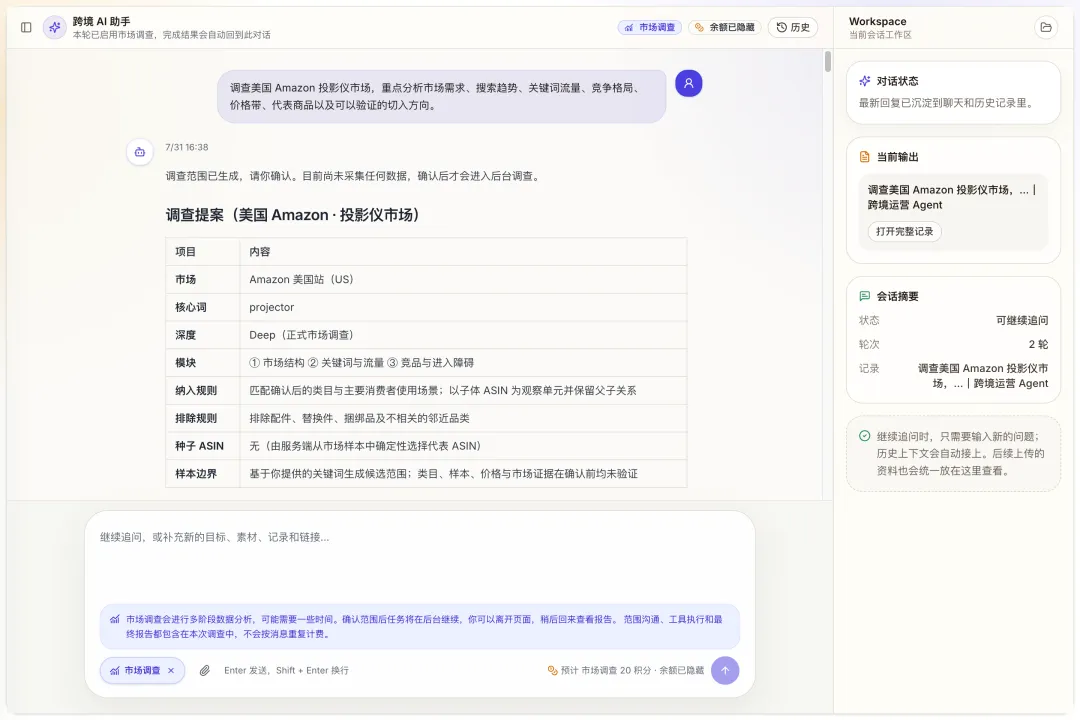Toggle the 市场调查 mode chip in header
This screenshot has height=720, width=1080.
click(x=650, y=28)
